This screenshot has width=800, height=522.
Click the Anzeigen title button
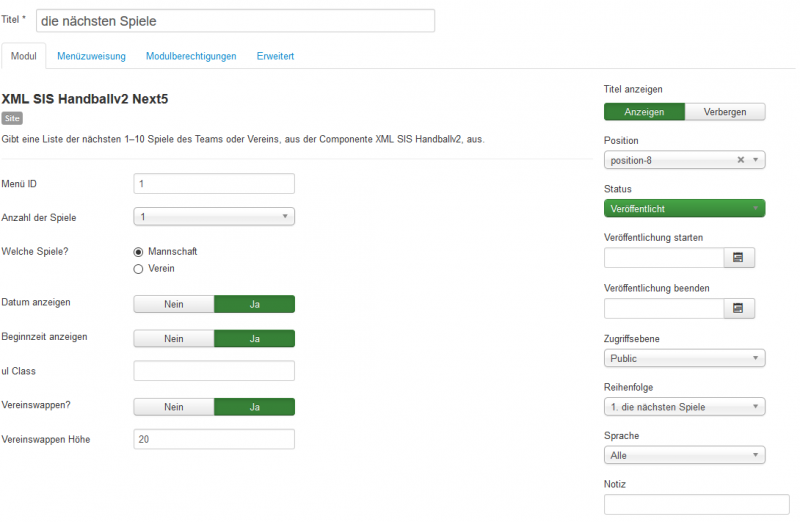click(x=644, y=112)
